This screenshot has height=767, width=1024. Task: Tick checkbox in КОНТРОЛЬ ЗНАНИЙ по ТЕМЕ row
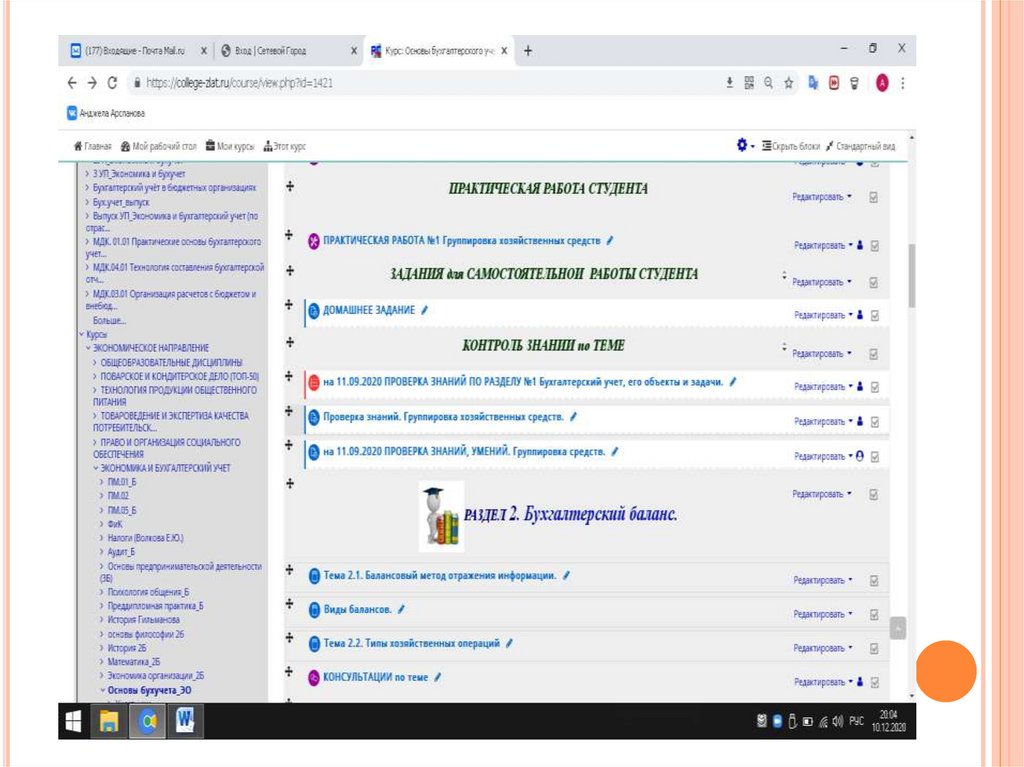click(x=874, y=354)
